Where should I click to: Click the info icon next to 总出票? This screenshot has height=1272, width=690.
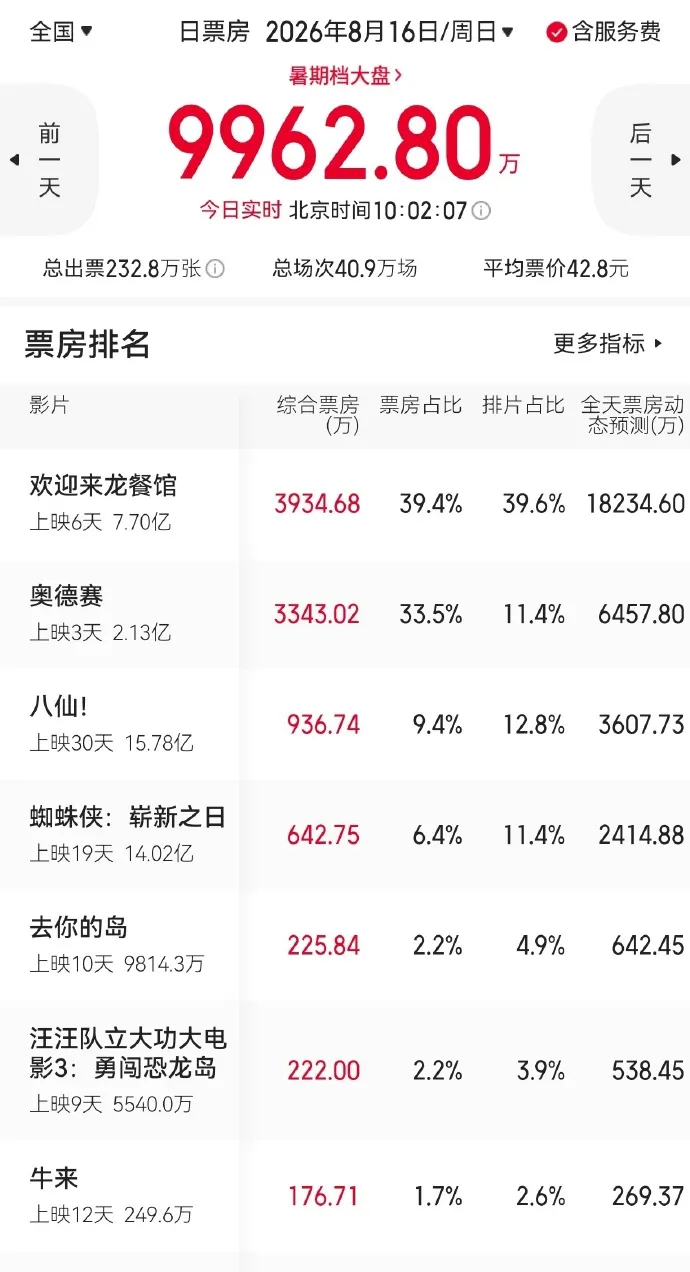coord(215,268)
